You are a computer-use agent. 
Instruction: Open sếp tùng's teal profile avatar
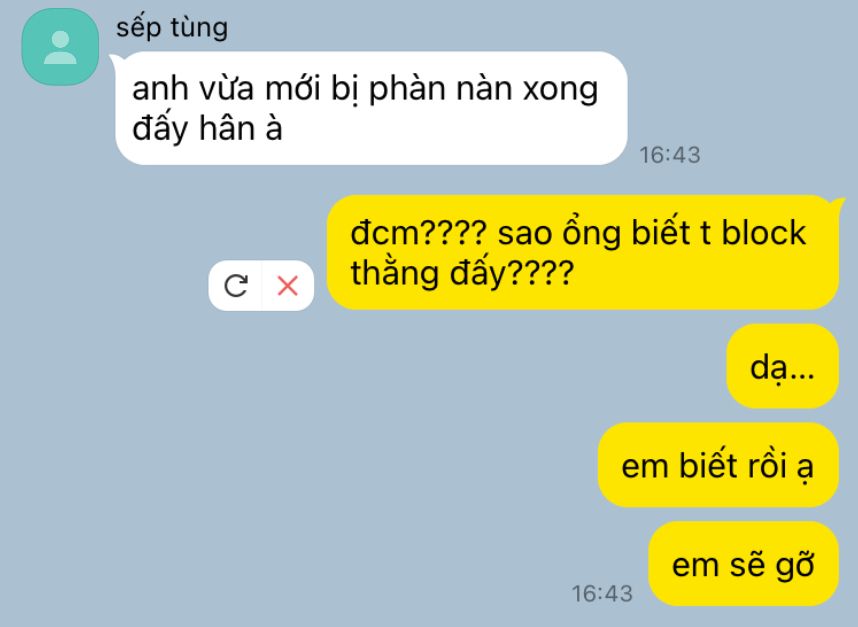point(60,47)
